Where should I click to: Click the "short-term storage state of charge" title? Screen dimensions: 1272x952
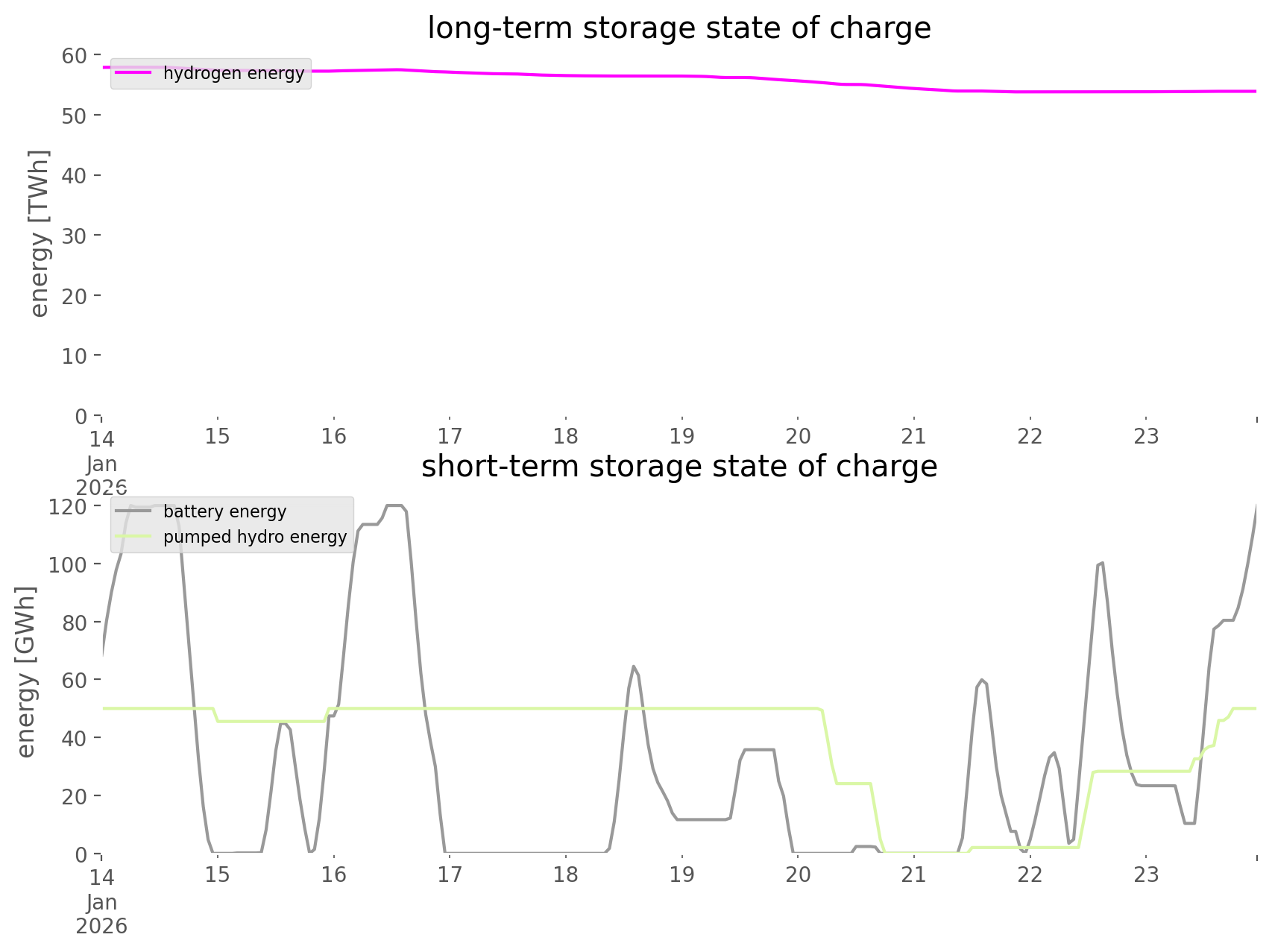click(678, 467)
